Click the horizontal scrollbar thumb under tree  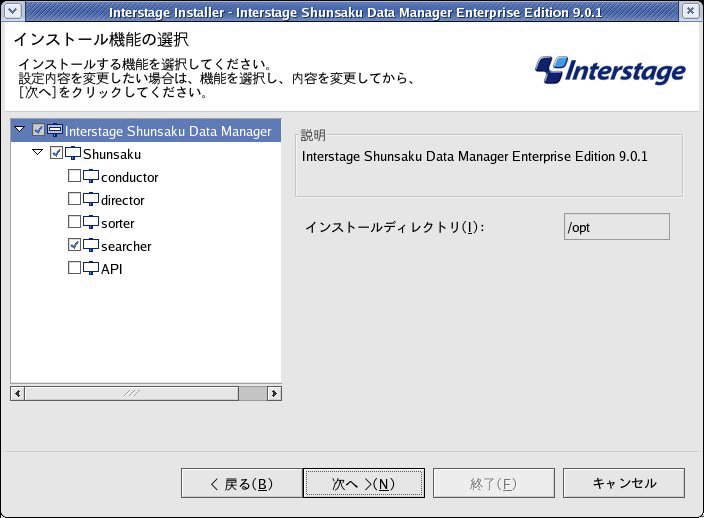pos(132,394)
